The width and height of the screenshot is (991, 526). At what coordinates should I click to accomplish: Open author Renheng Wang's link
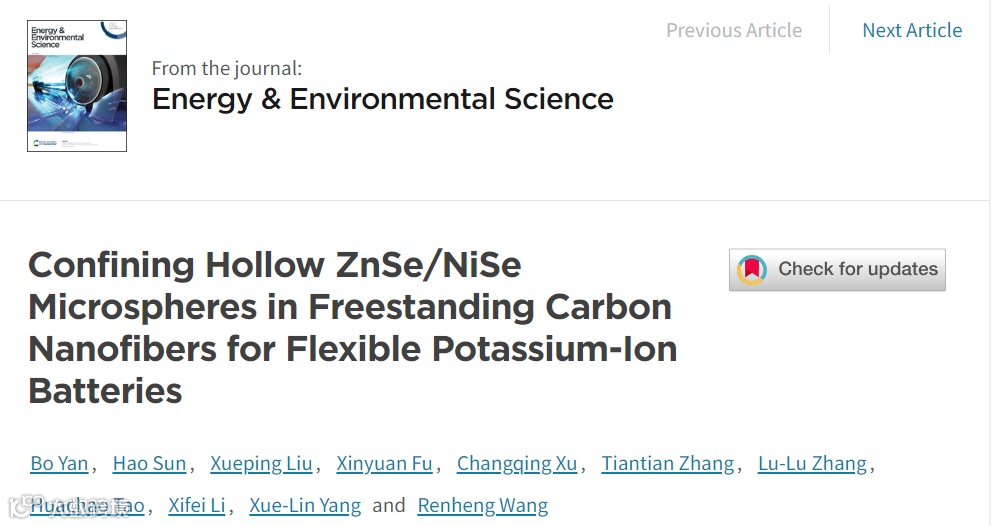(483, 505)
